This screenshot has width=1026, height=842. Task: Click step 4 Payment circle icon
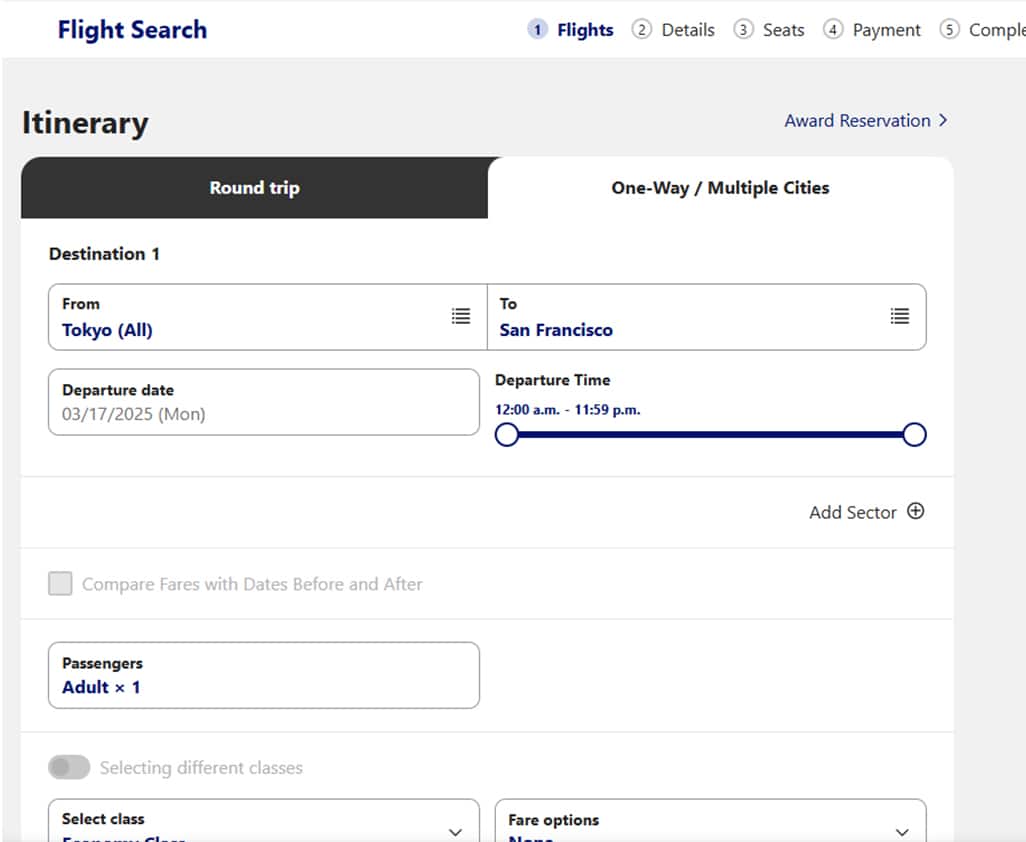833,30
